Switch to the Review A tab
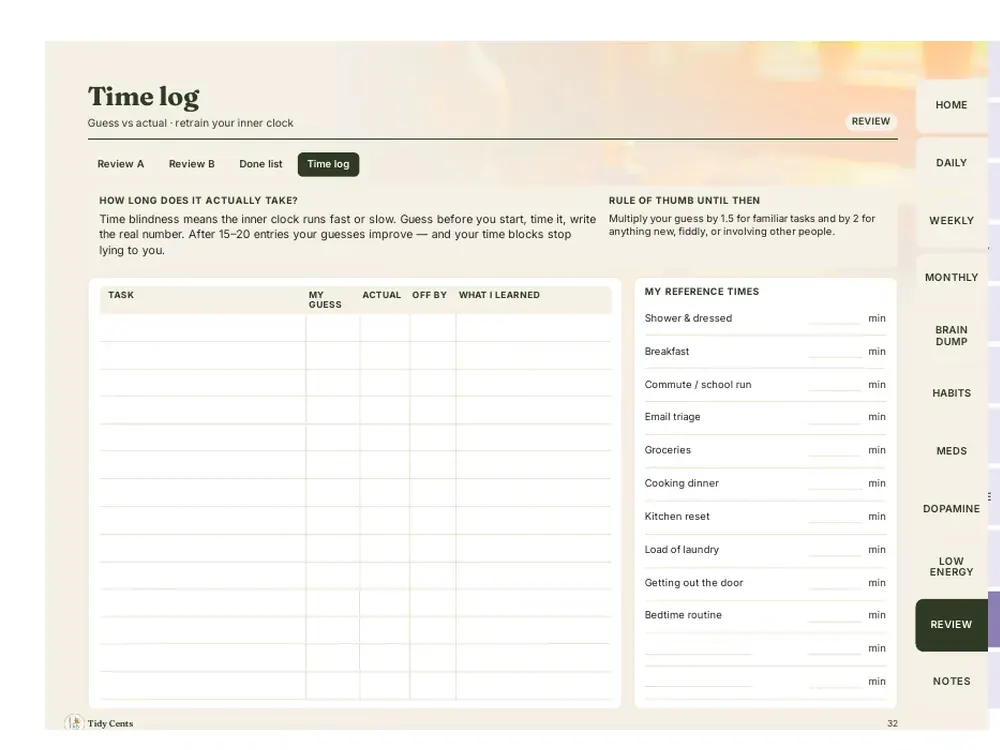Screen dimensions: 1000x750 121,164
